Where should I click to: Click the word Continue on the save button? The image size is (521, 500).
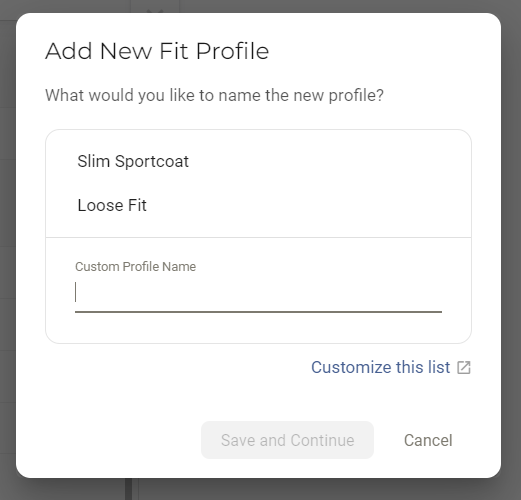click(x=322, y=440)
